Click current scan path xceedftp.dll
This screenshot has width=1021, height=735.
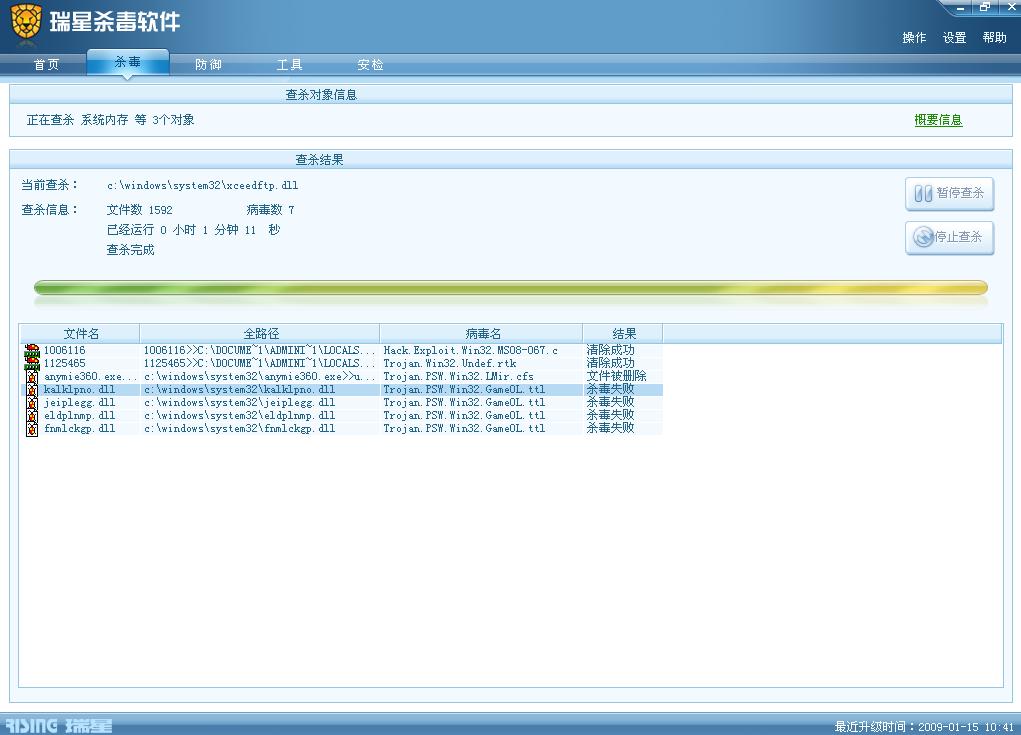tap(203, 186)
